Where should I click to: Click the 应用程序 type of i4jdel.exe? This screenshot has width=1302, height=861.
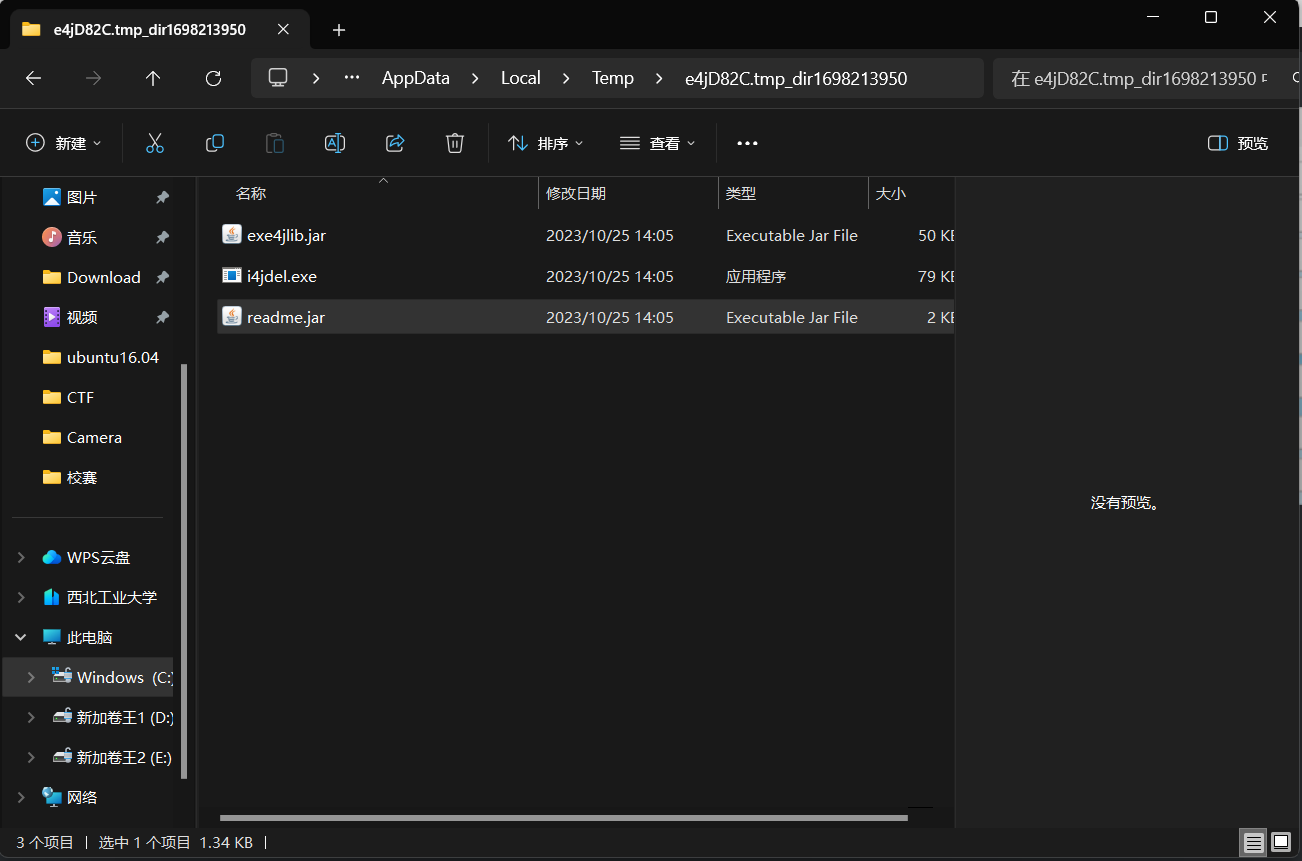[756, 277]
